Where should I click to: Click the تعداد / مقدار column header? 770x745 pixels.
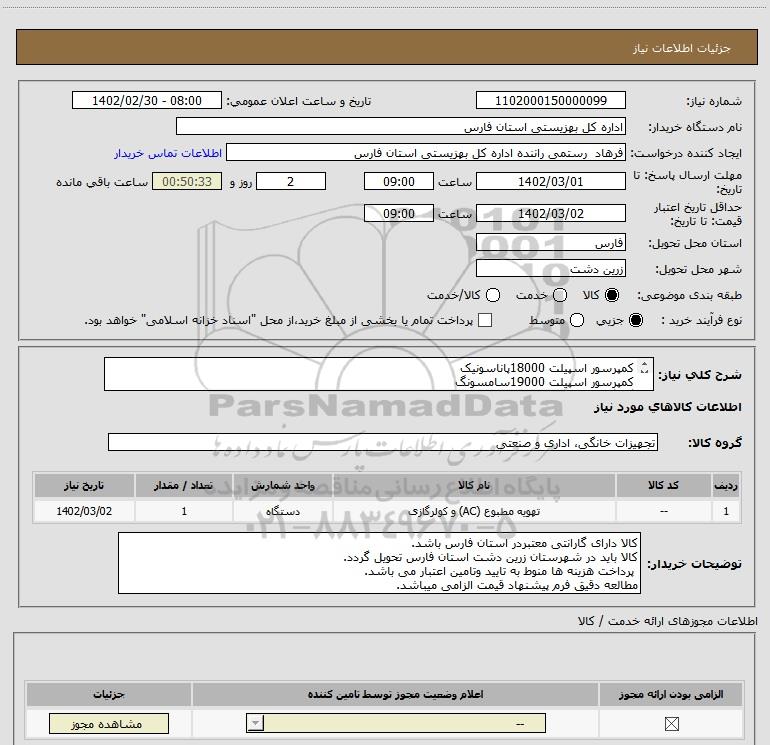184,485
